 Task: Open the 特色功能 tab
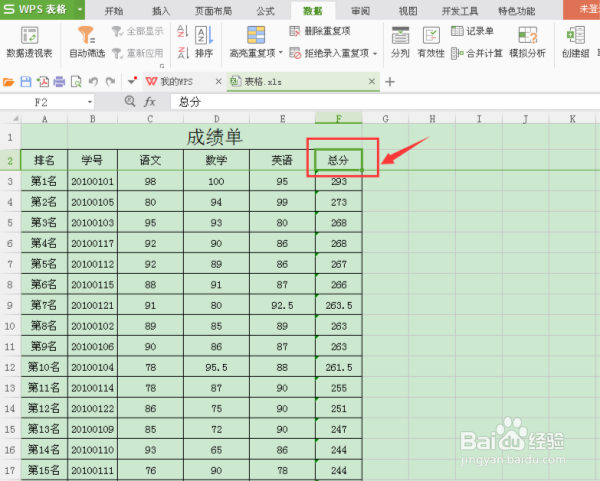[517, 11]
